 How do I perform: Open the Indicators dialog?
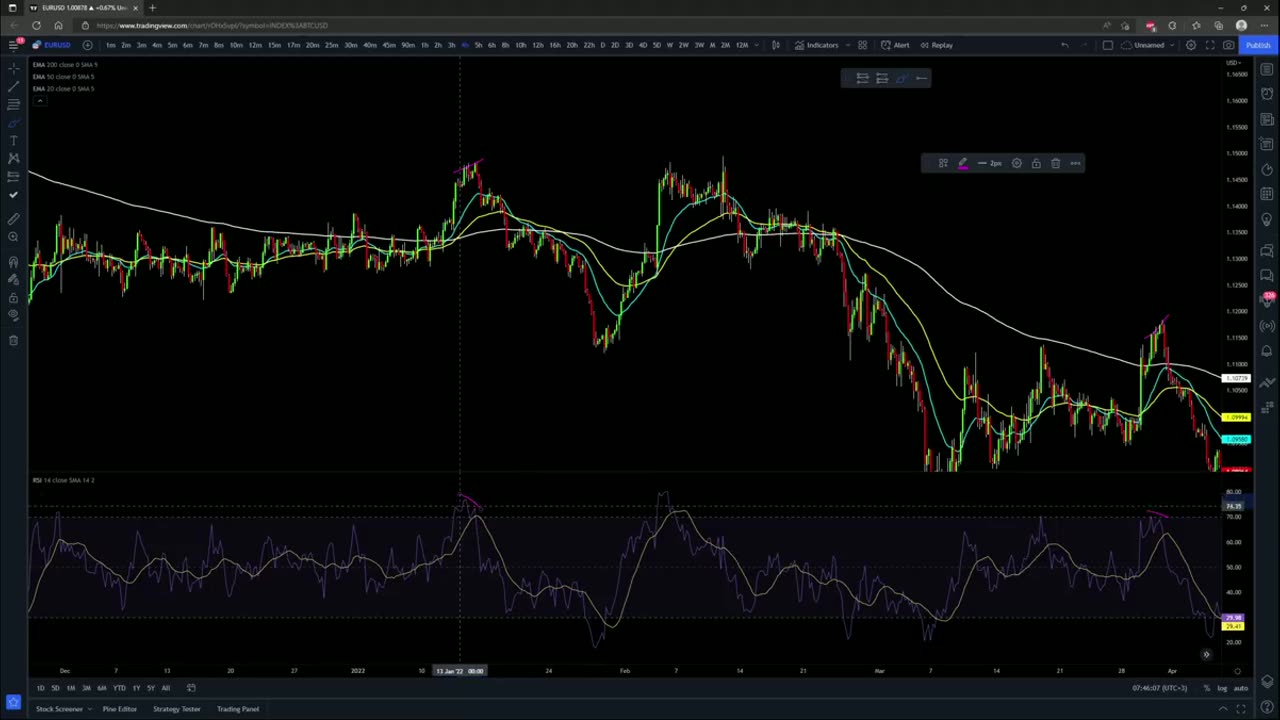(x=817, y=45)
